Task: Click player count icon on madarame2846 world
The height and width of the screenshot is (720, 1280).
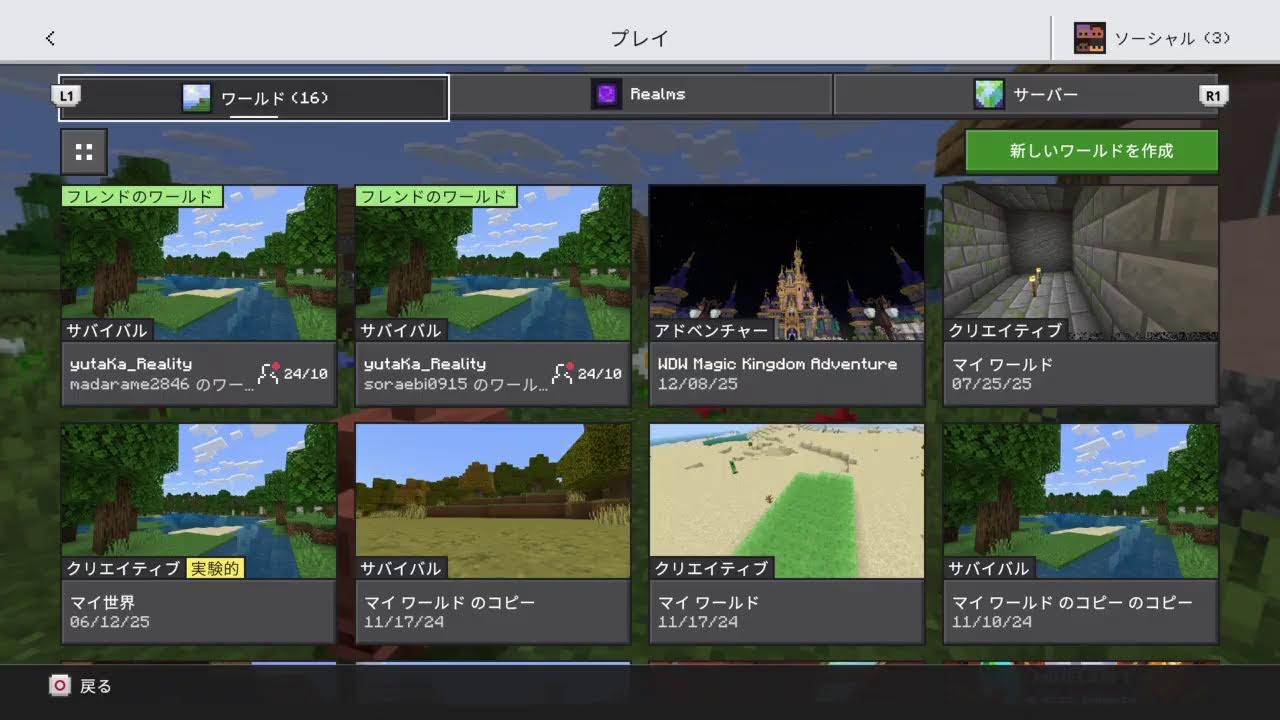Action: (x=268, y=374)
